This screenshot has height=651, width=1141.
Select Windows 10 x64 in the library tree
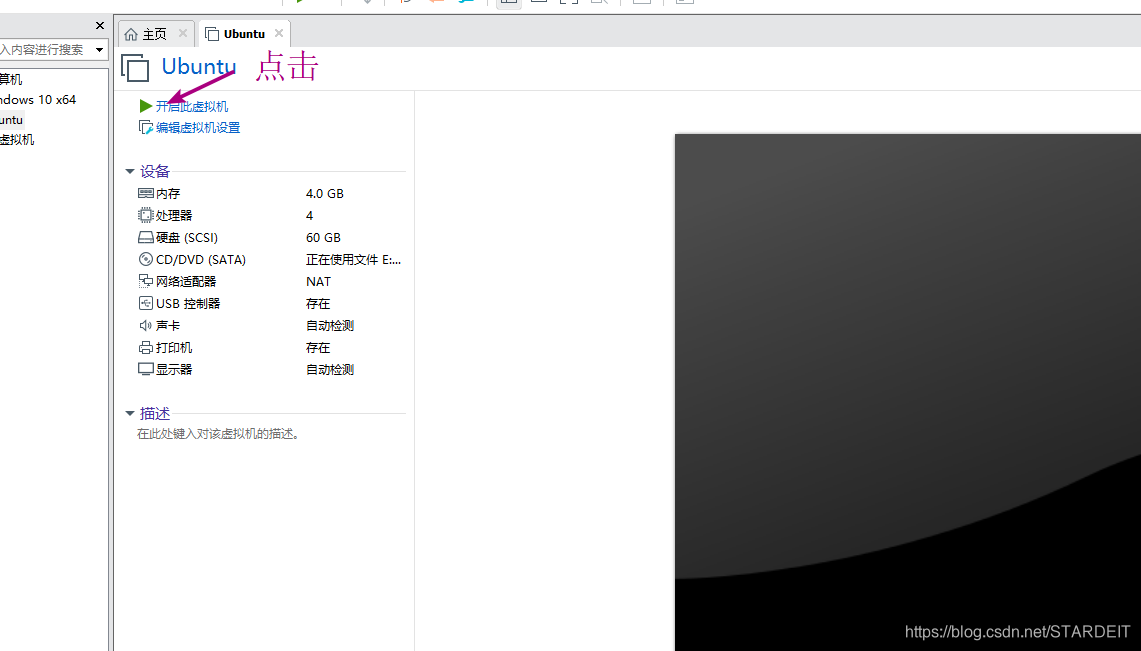[38, 100]
